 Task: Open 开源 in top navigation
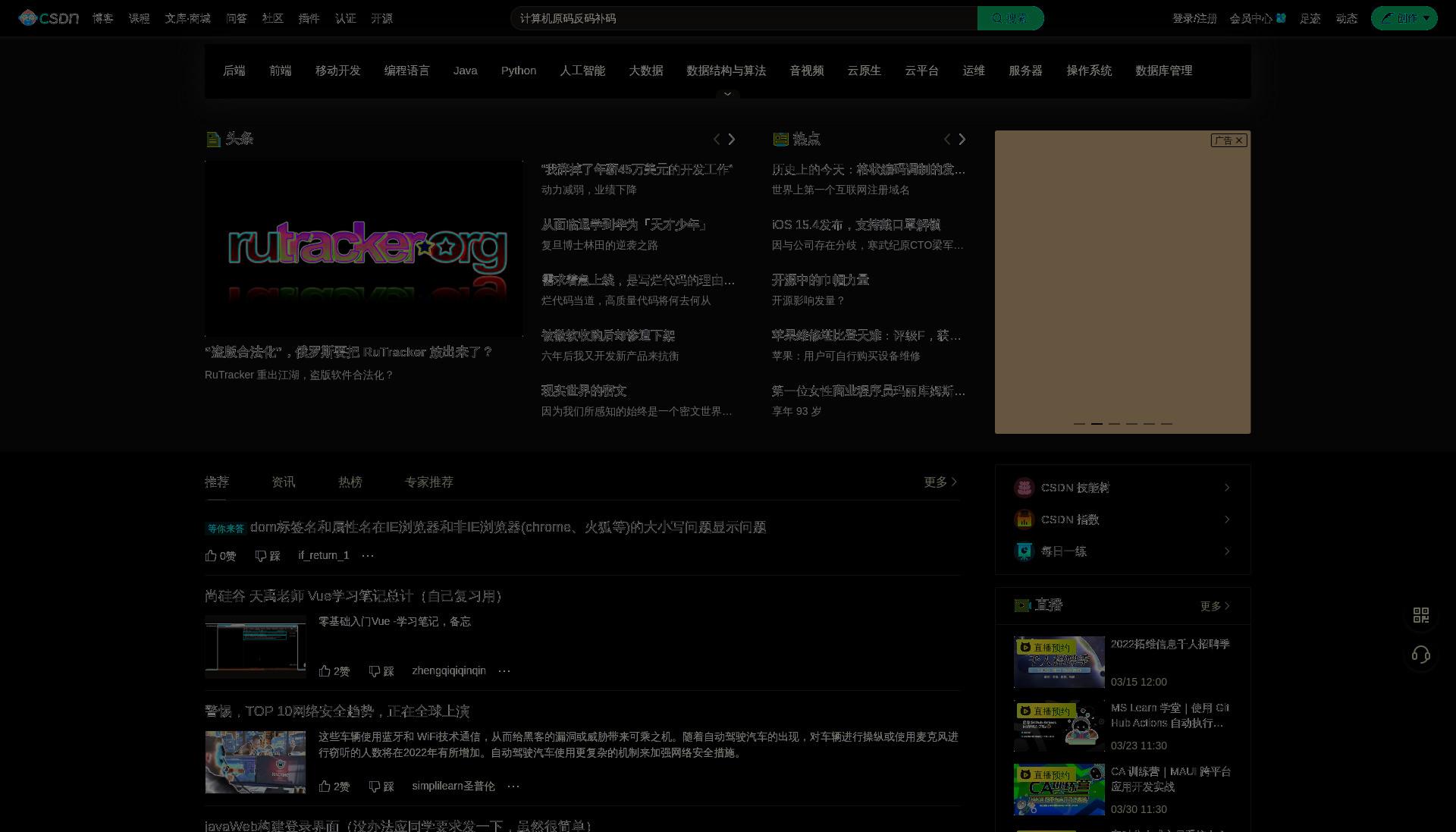point(382,18)
